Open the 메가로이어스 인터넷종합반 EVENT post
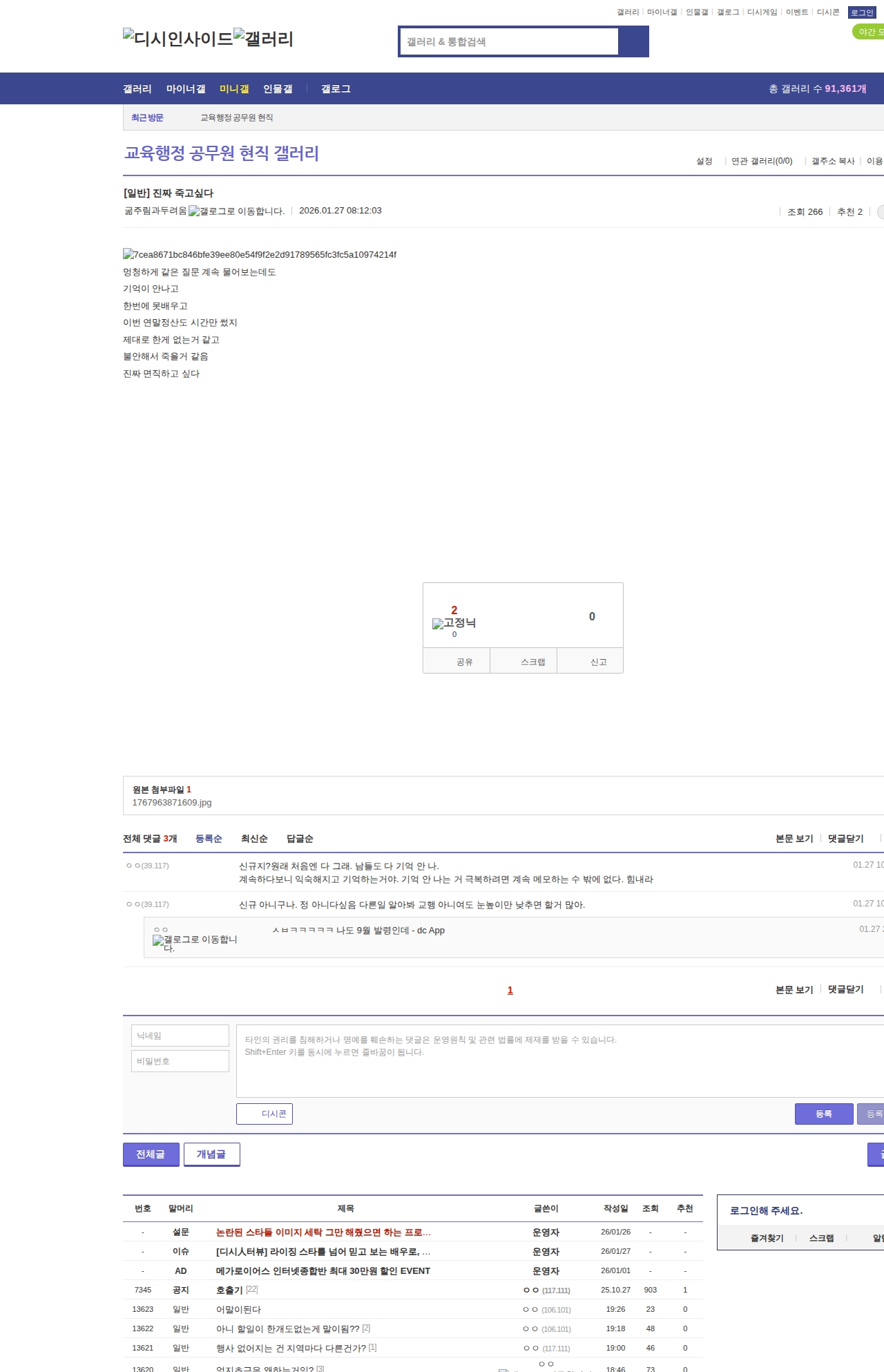The width and height of the screenshot is (884, 1372). 323,1271
